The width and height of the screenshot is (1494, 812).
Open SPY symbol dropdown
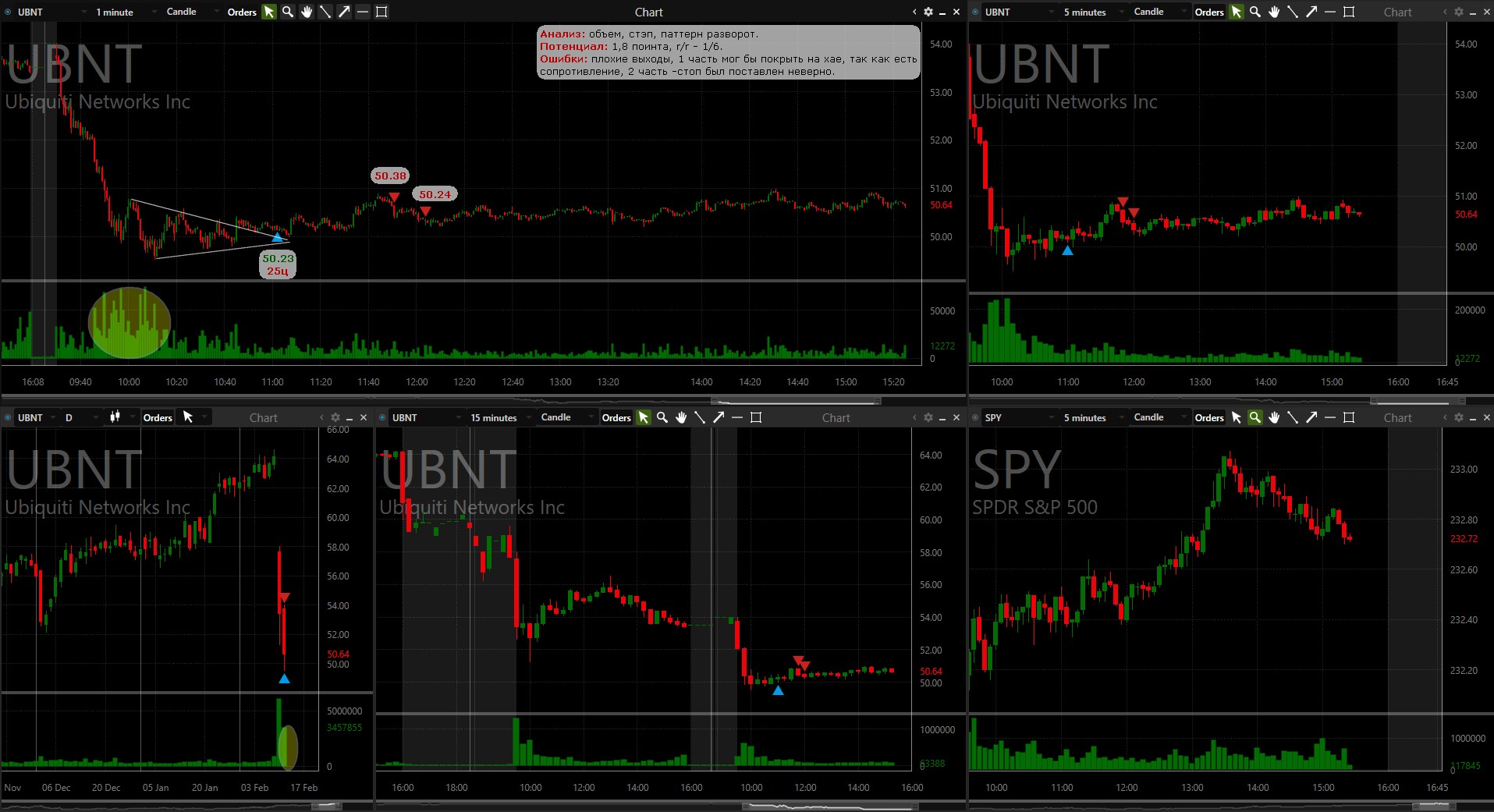pyautogui.click(x=1019, y=417)
